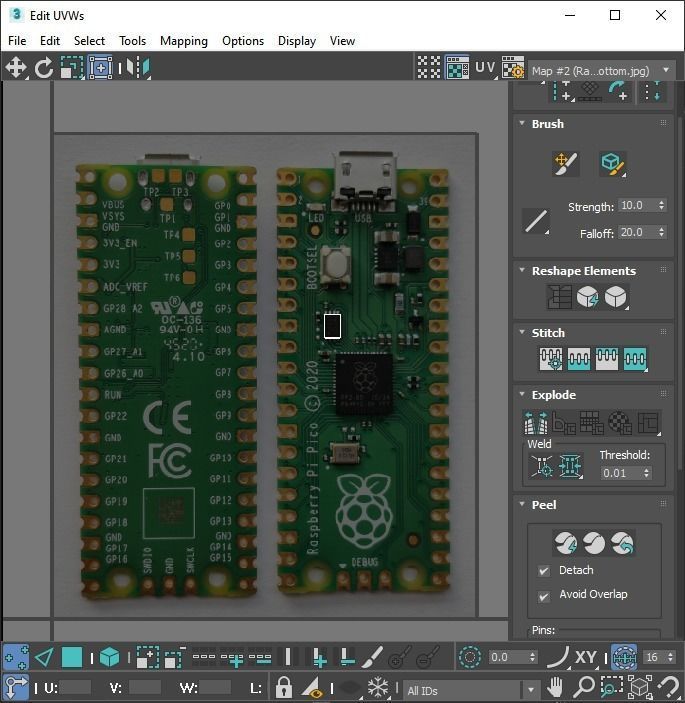Open the File menu
The image size is (685, 703).
click(x=17, y=41)
